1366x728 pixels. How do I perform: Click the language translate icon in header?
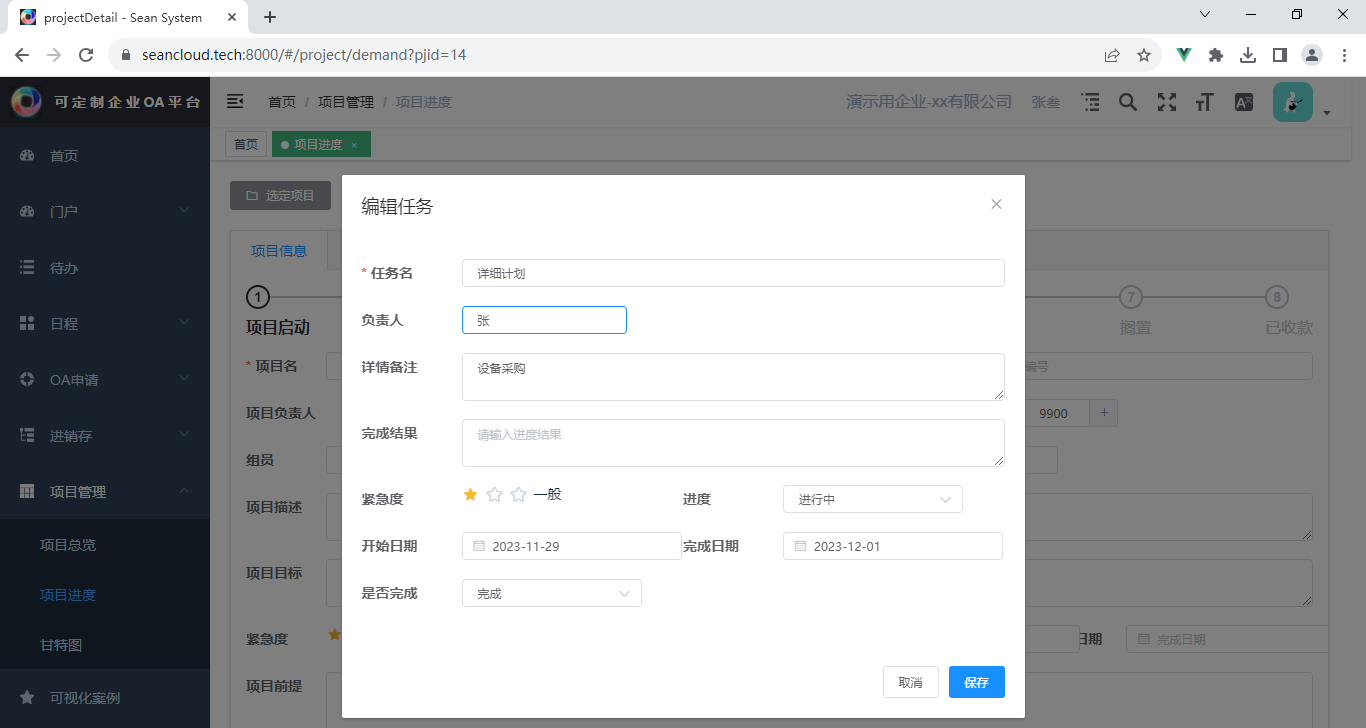pyautogui.click(x=1244, y=102)
